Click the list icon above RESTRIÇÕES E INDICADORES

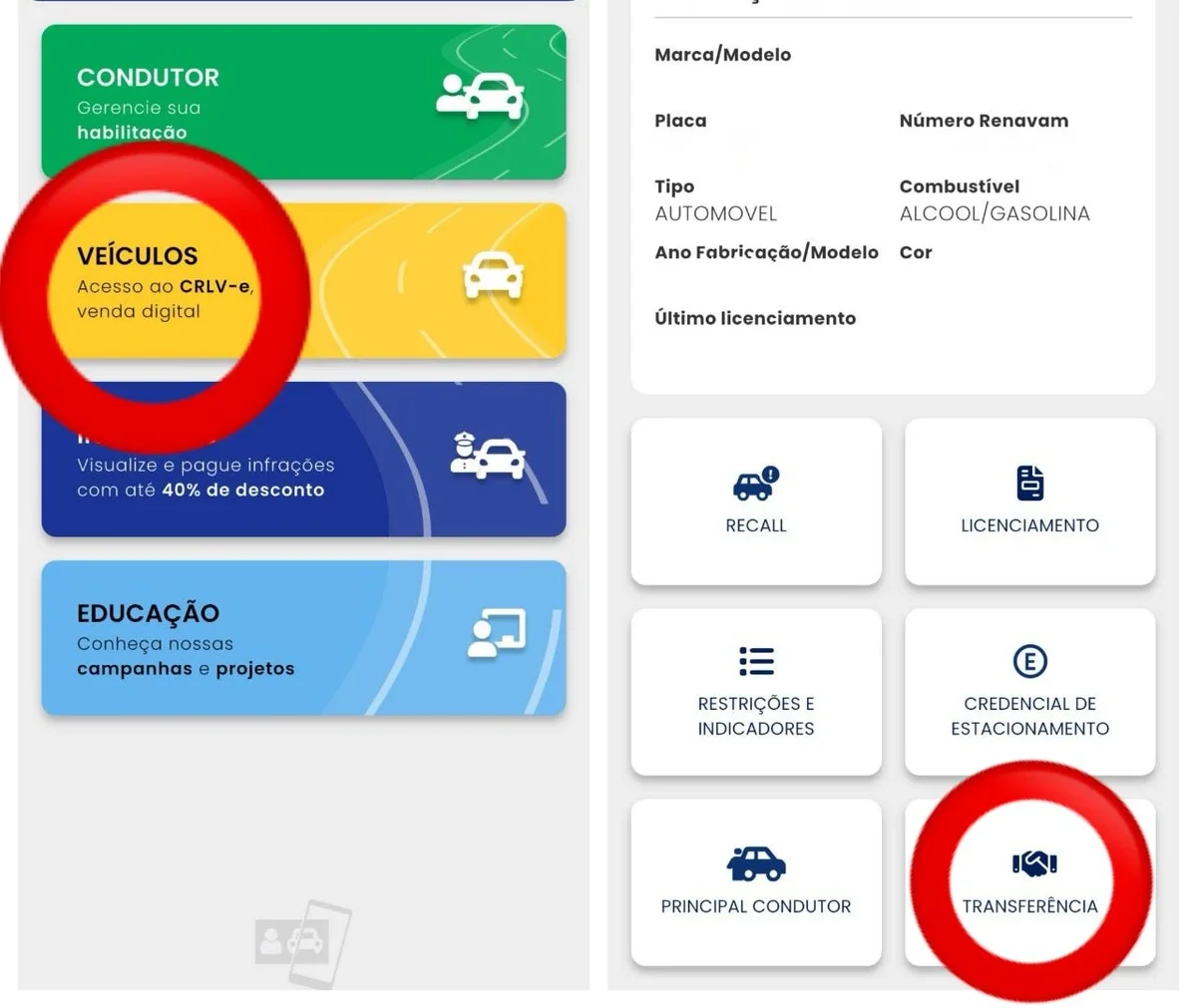pyautogui.click(x=755, y=661)
